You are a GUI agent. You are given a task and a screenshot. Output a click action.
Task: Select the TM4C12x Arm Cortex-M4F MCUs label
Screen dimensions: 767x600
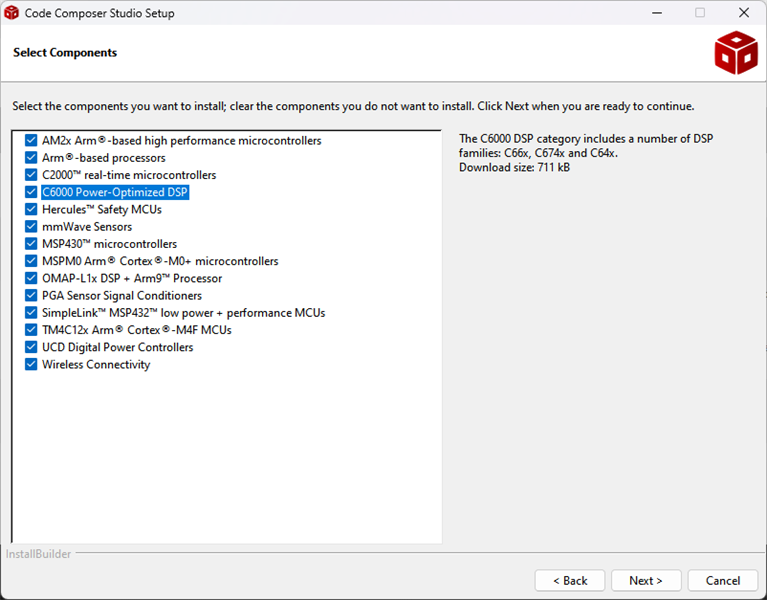[x=136, y=330]
